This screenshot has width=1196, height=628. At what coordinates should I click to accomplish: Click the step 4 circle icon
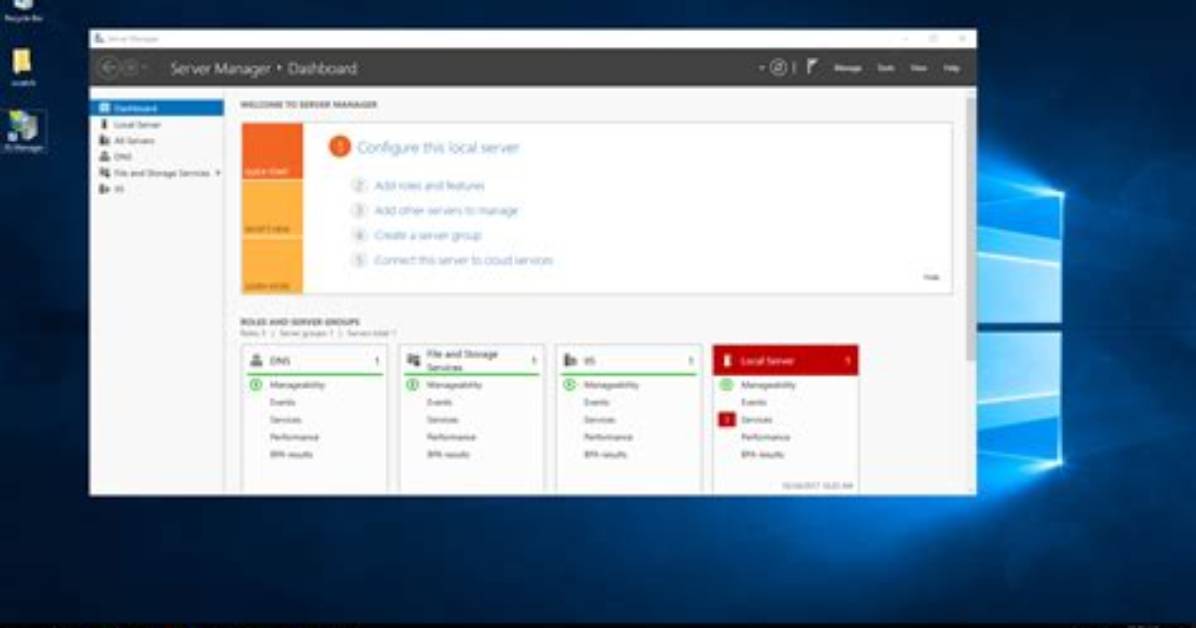(x=359, y=235)
